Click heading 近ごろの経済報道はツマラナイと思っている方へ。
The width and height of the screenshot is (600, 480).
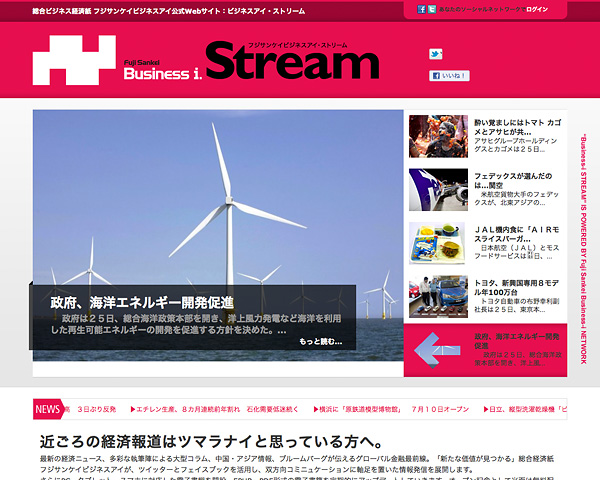[212, 441]
